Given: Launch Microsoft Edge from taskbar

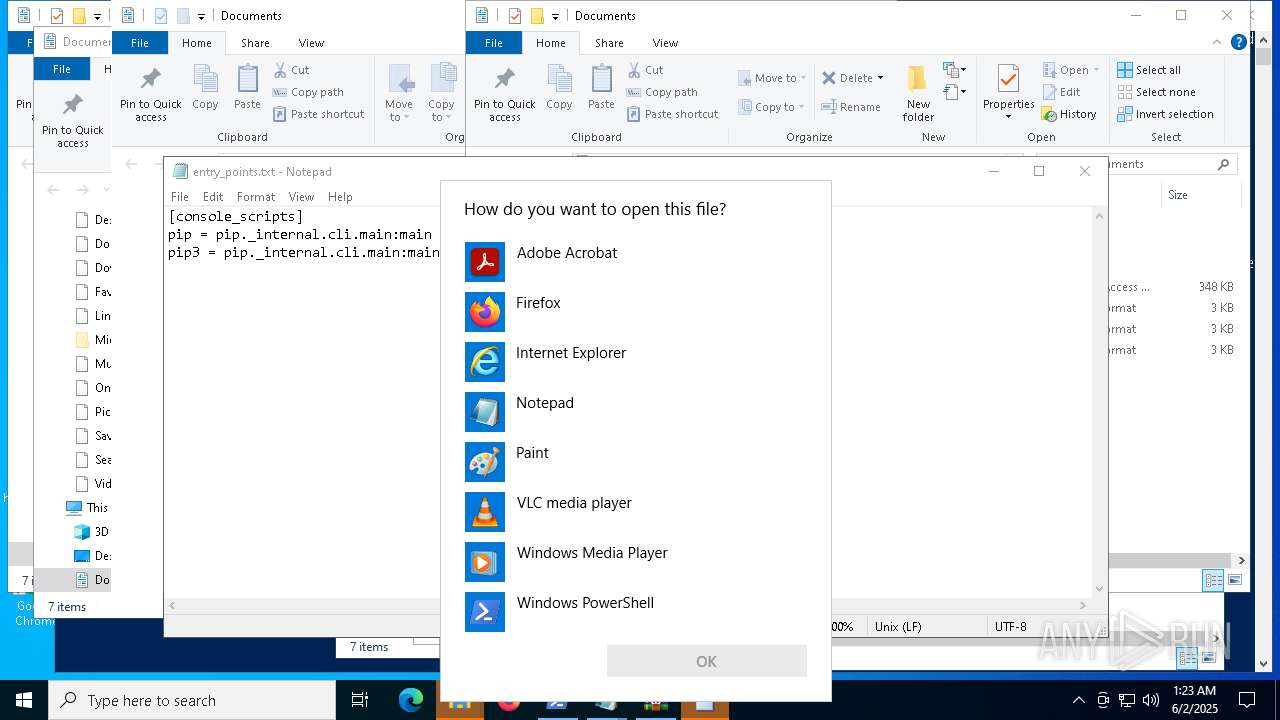Looking at the screenshot, I should coord(411,700).
